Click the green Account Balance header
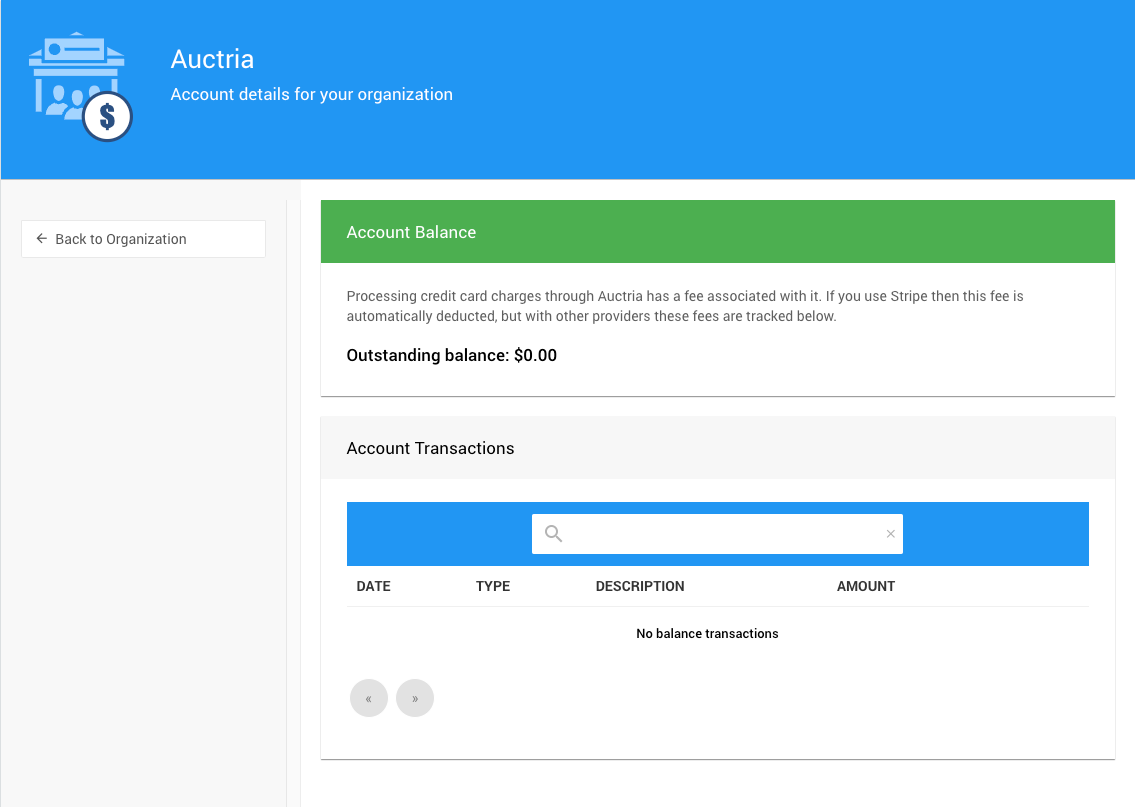This screenshot has width=1135, height=807. coord(717,232)
